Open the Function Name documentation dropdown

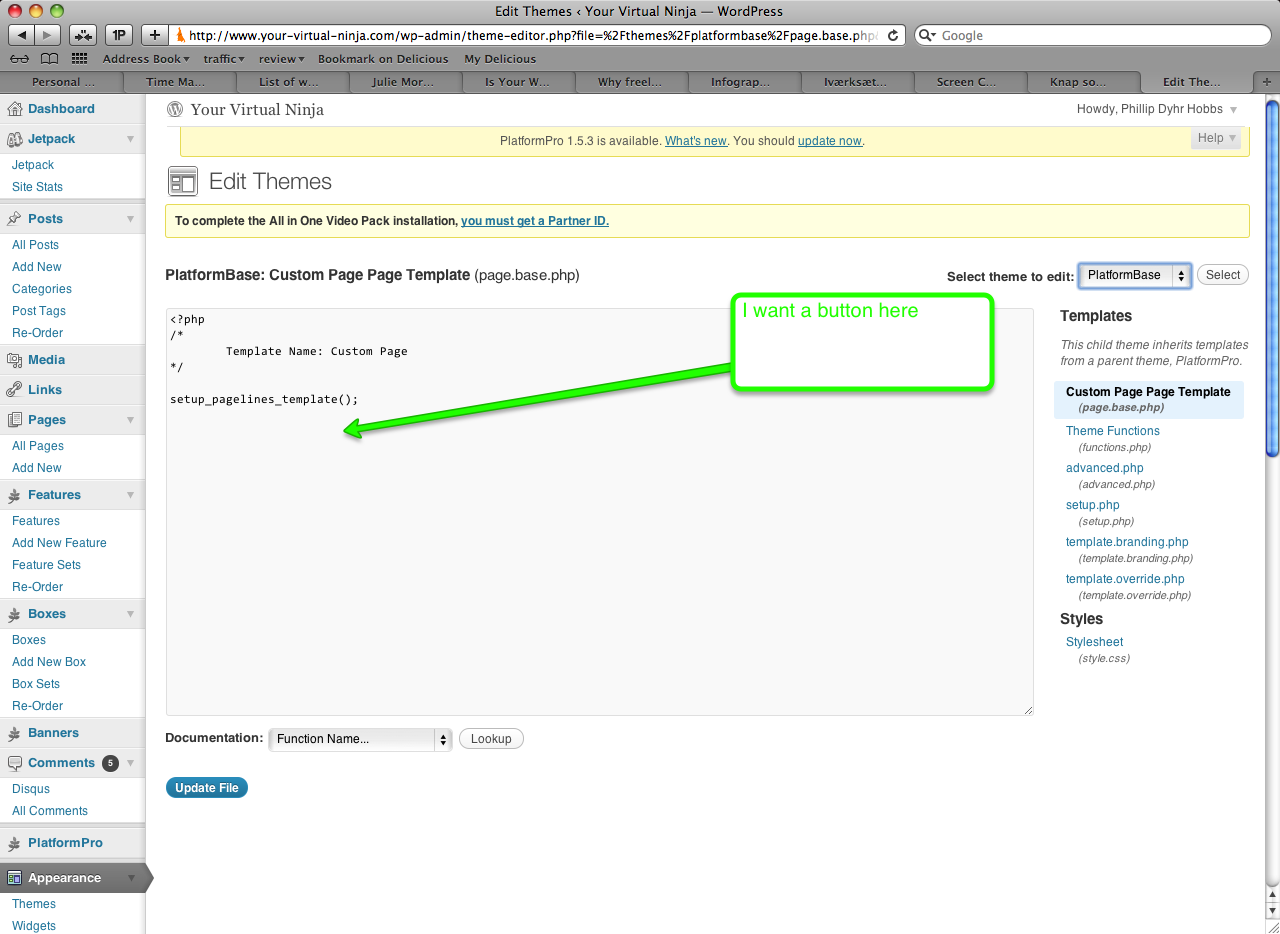click(x=360, y=739)
